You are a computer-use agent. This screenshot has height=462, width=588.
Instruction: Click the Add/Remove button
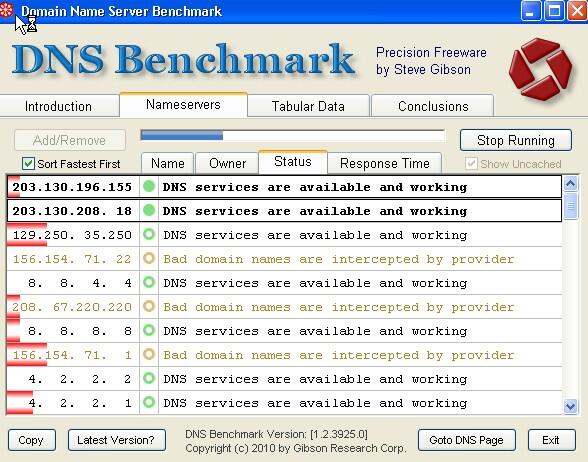(70, 140)
